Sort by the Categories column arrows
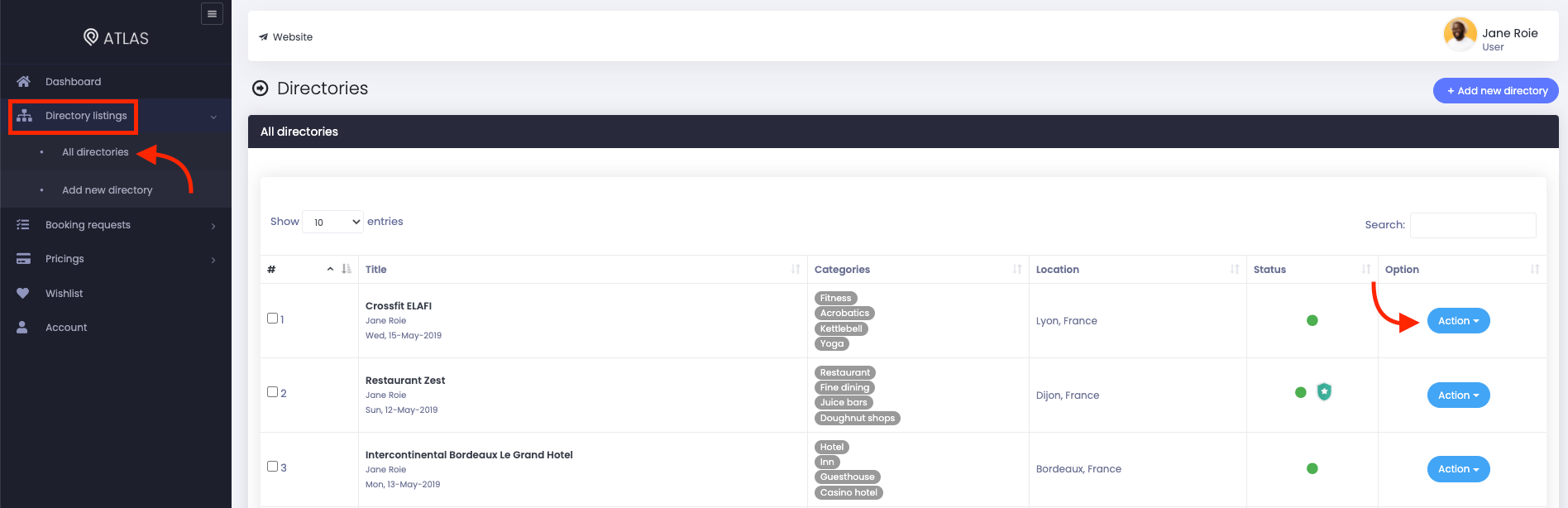This screenshot has width=1568, height=508. tap(1017, 269)
